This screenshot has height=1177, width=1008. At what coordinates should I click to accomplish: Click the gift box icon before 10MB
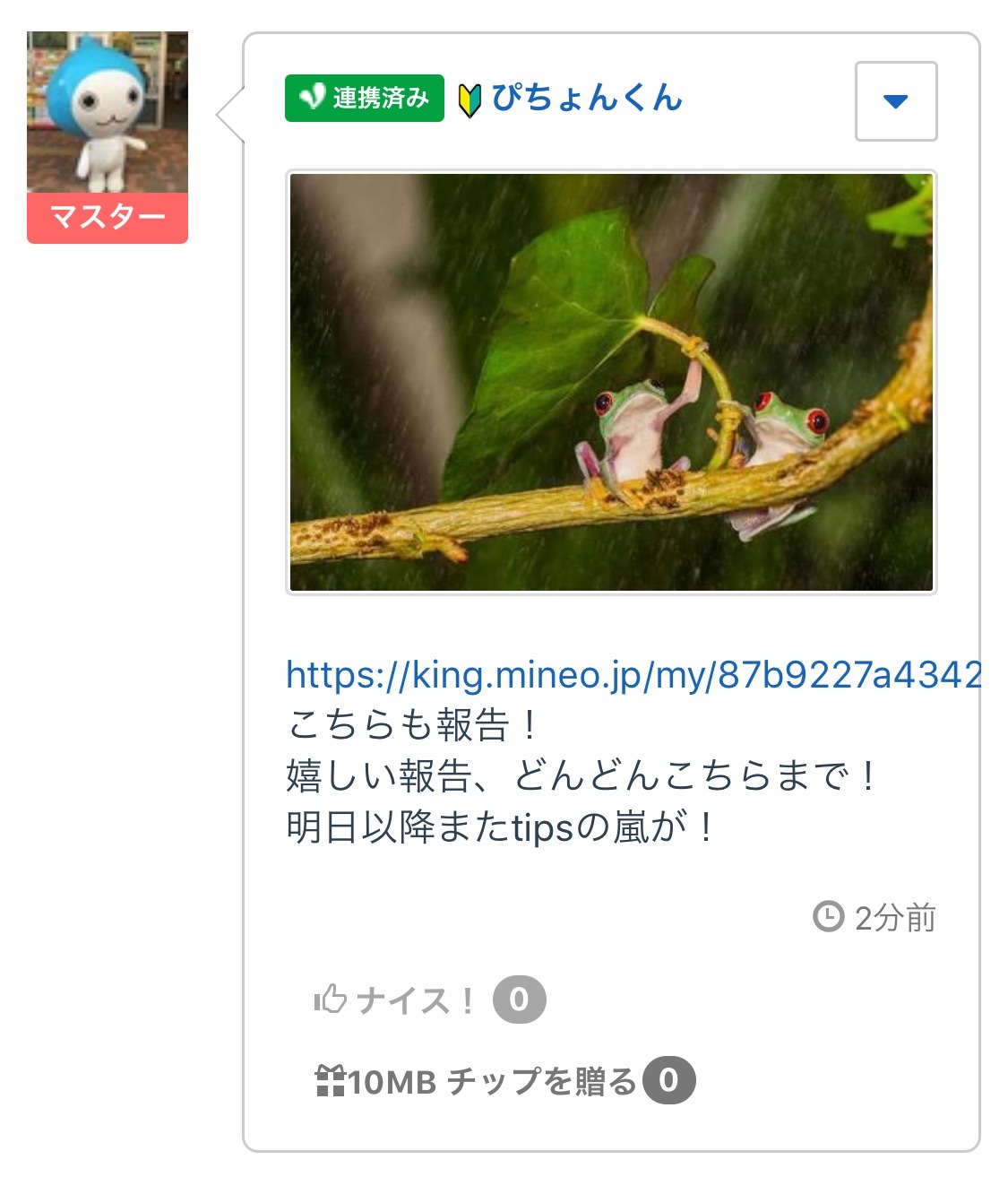point(331,1080)
